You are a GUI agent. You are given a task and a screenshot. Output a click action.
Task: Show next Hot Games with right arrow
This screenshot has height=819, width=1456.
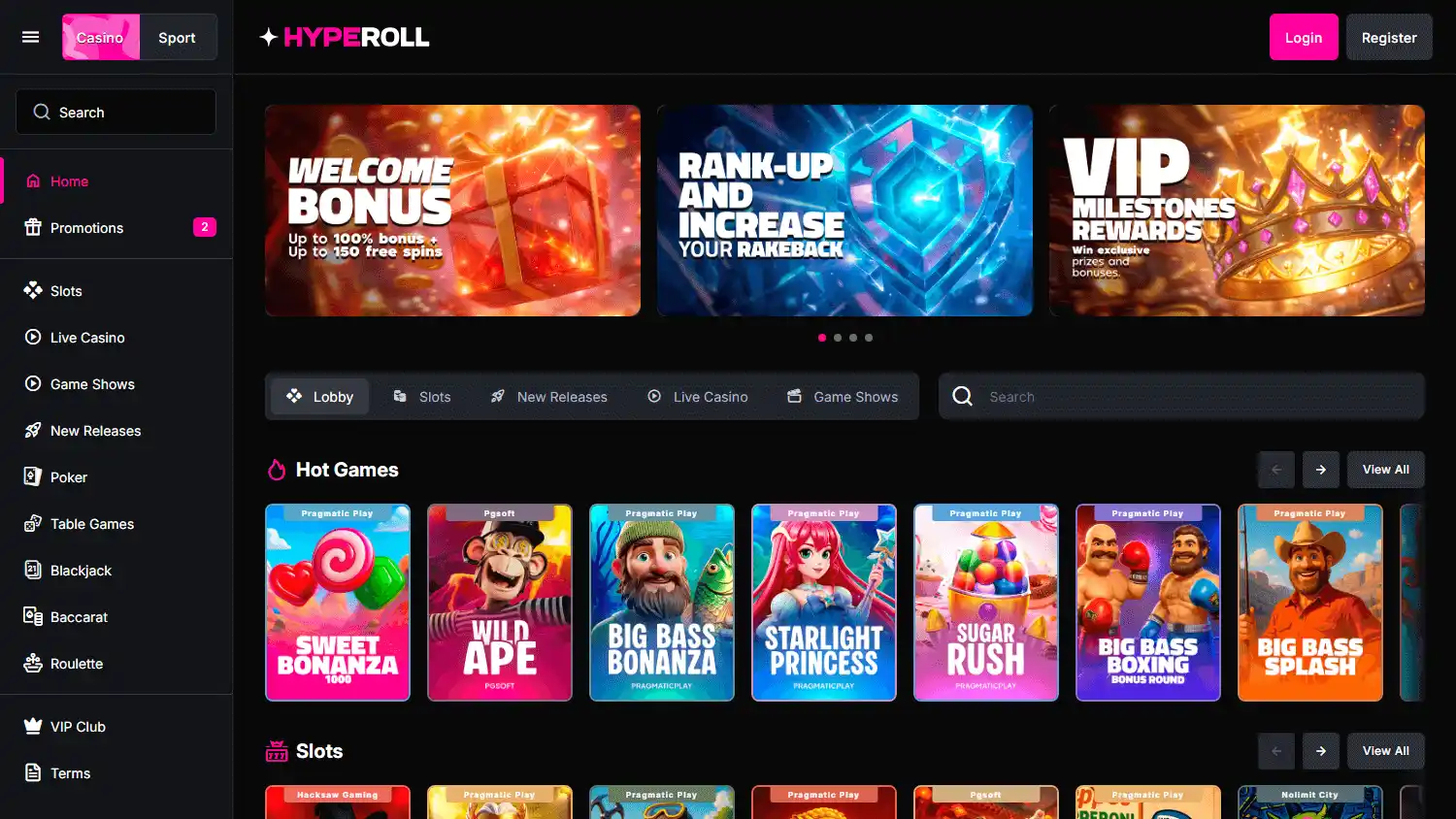(1321, 470)
